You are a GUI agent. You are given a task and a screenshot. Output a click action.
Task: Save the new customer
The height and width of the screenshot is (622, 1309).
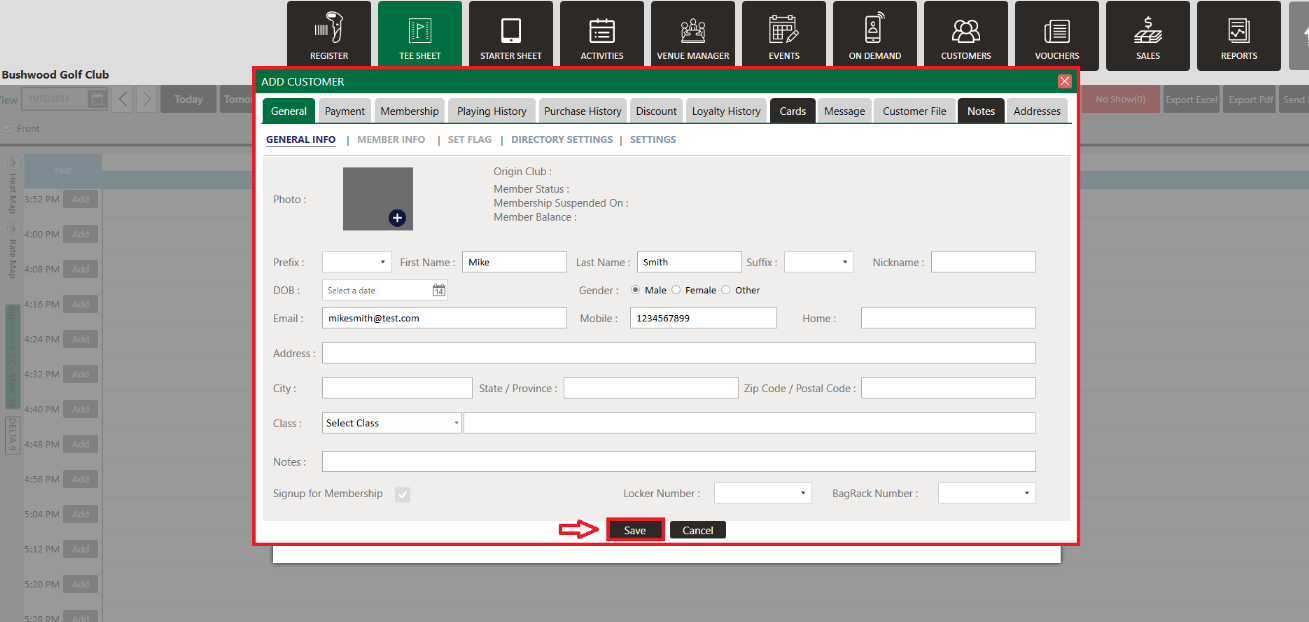[x=635, y=530]
